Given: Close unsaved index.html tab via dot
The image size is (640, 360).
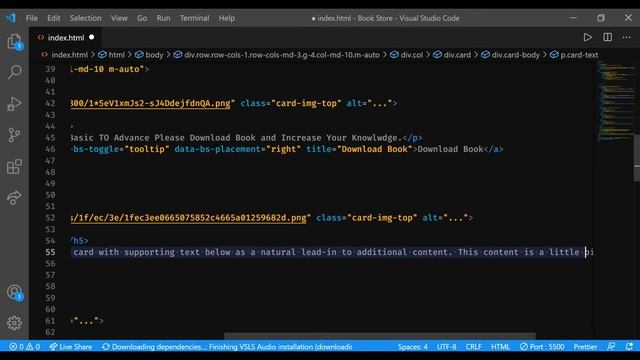Looking at the screenshot, I should (x=91, y=37).
